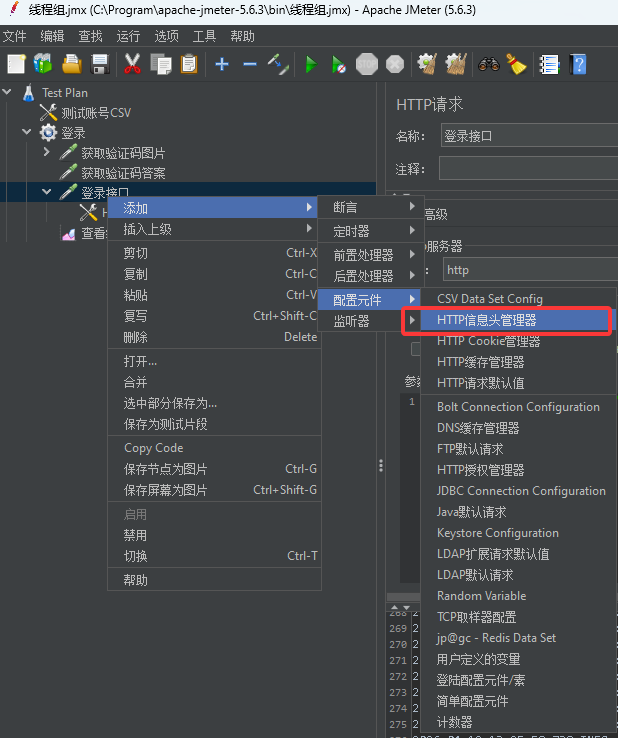Select Random Variable entry
Screen dimensions: 618x738
[x=518, y=596]
